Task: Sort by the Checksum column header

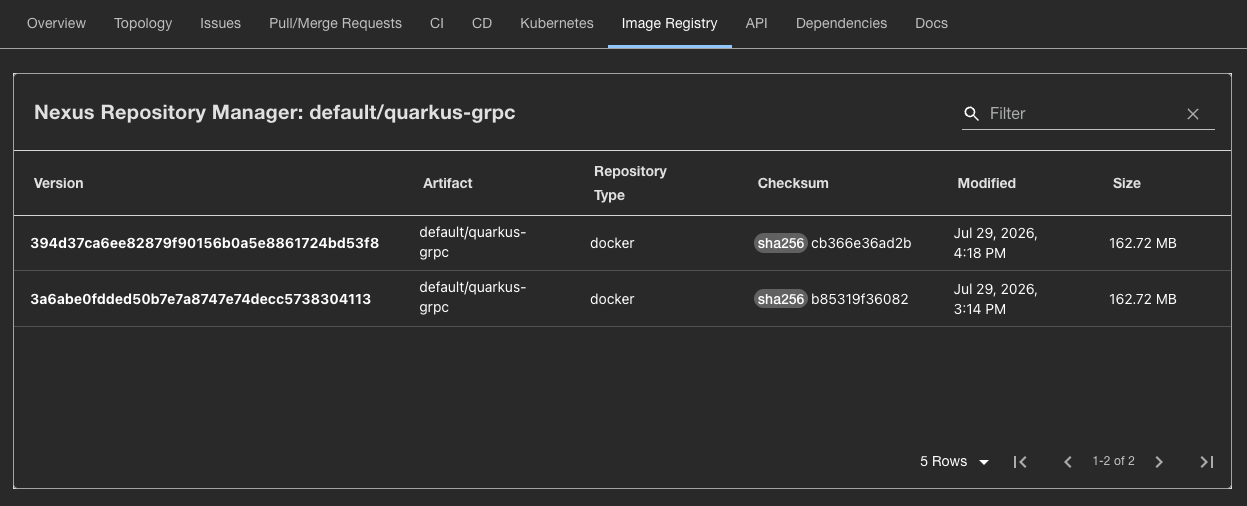Action: coord(793,184)
